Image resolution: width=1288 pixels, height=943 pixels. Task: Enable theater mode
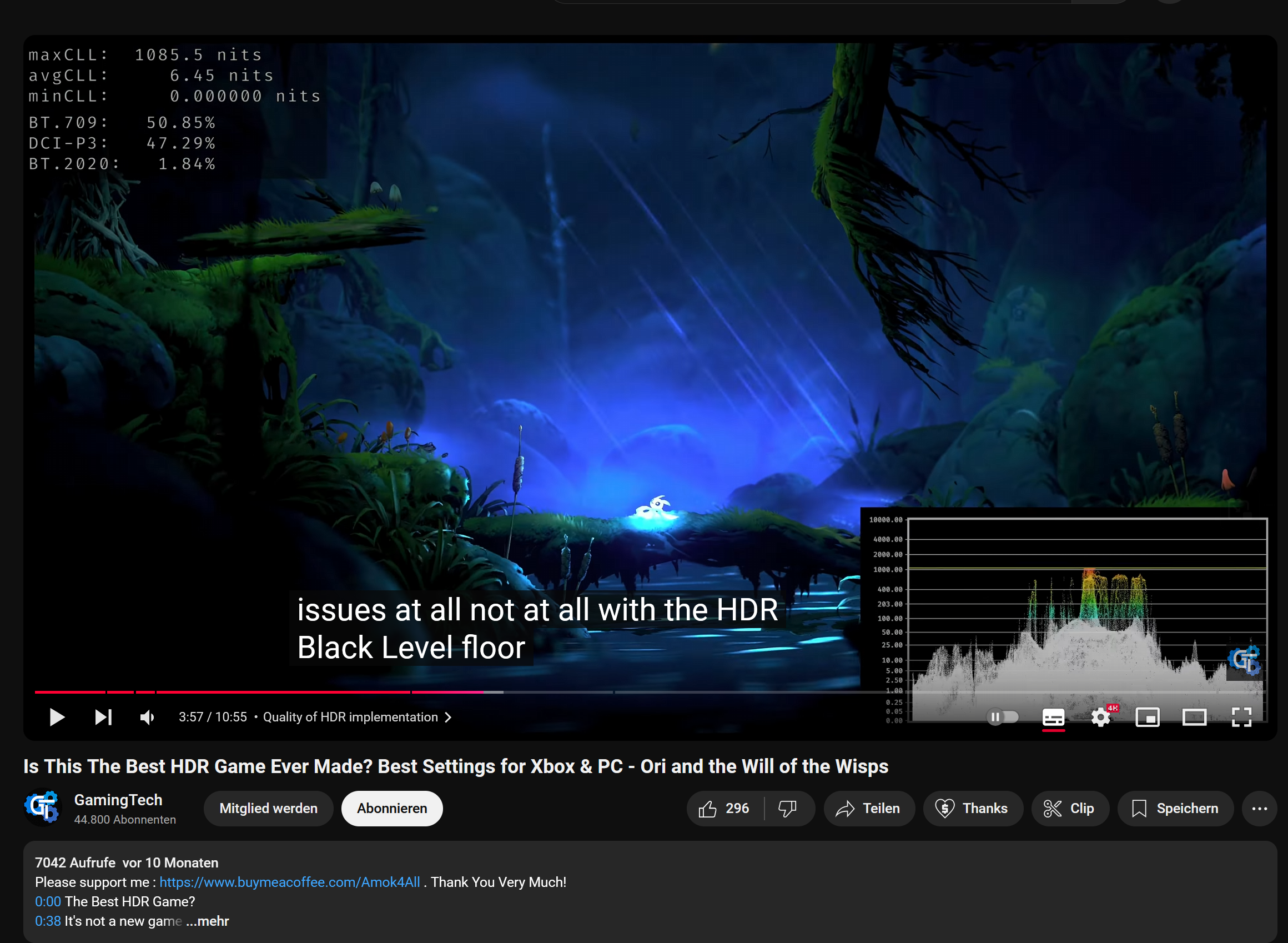tap(1195, 718)
